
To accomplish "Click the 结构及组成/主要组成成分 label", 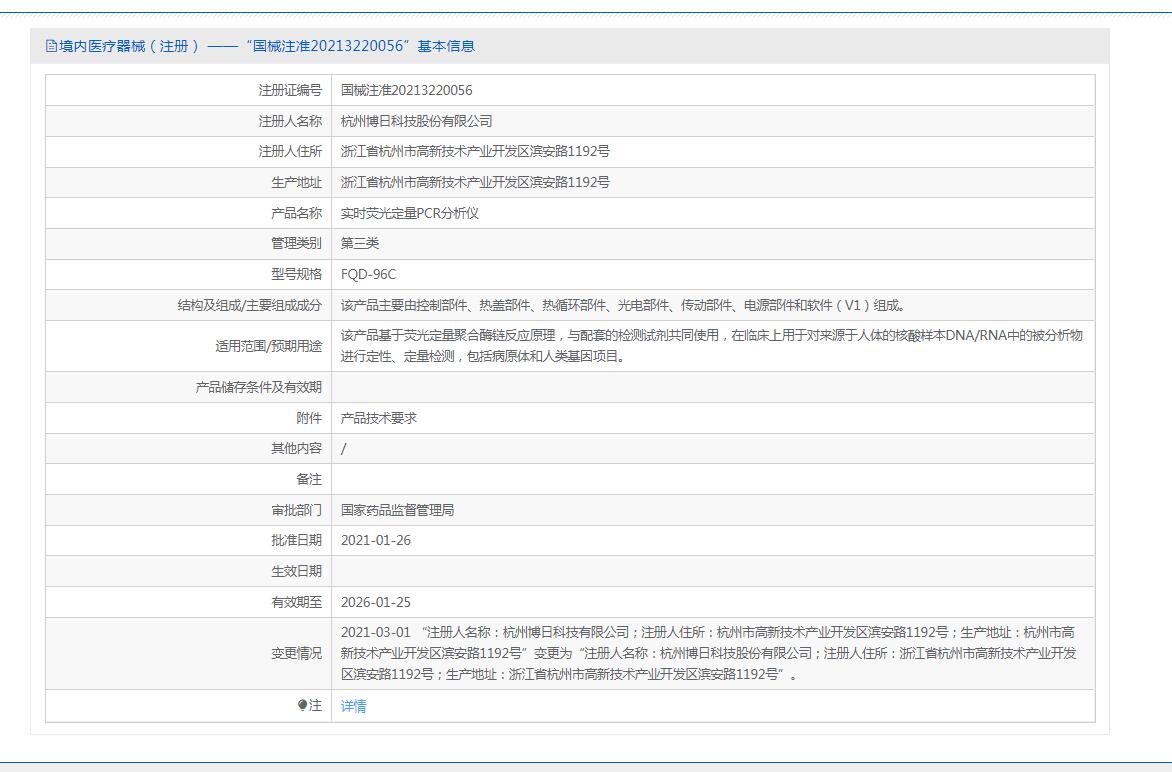I will 250,306.
